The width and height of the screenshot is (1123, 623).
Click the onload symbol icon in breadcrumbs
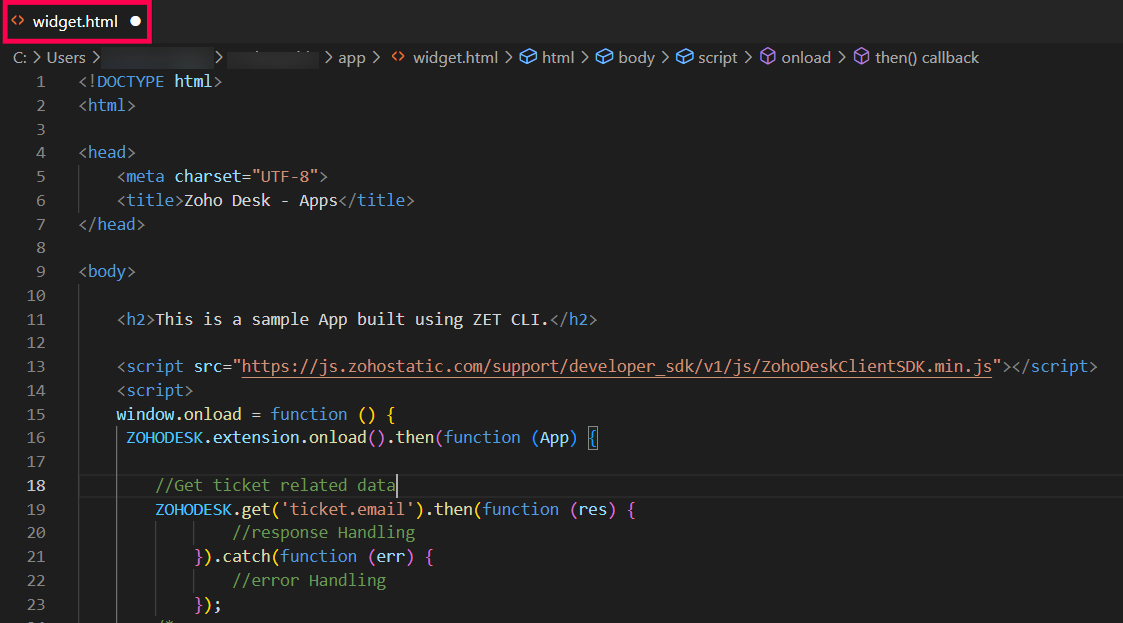[x=768, y=58]
